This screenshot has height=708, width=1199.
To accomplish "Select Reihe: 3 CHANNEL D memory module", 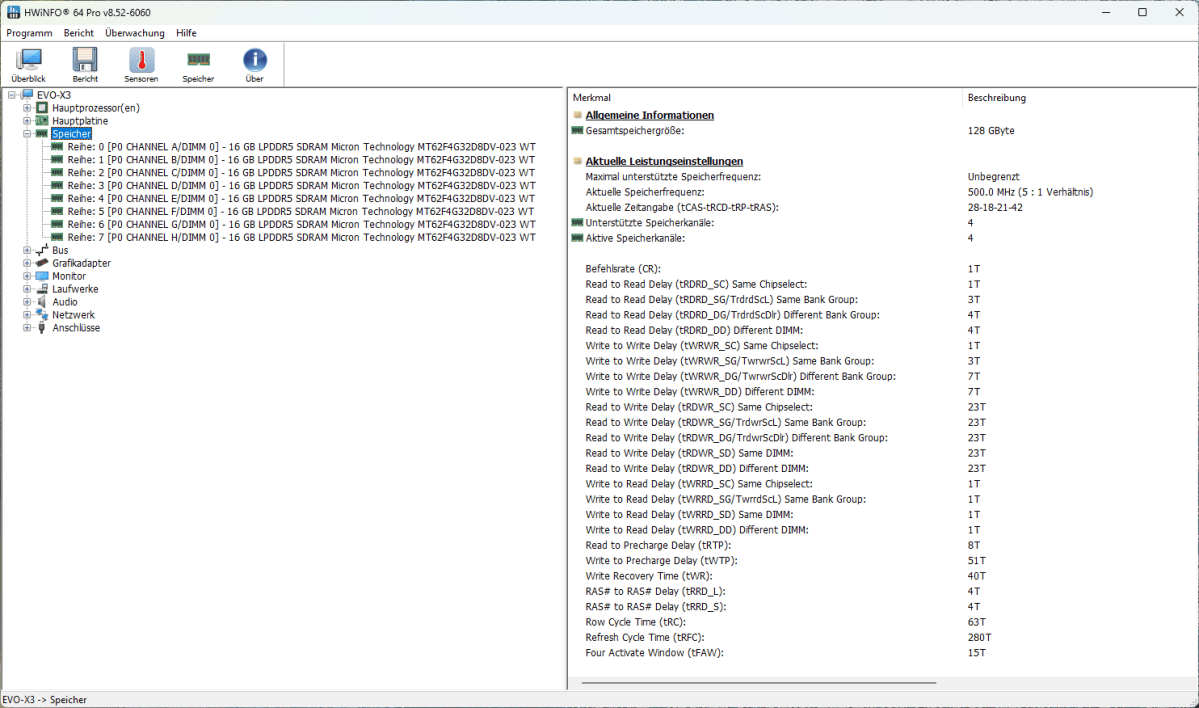I will pos(301,186).
